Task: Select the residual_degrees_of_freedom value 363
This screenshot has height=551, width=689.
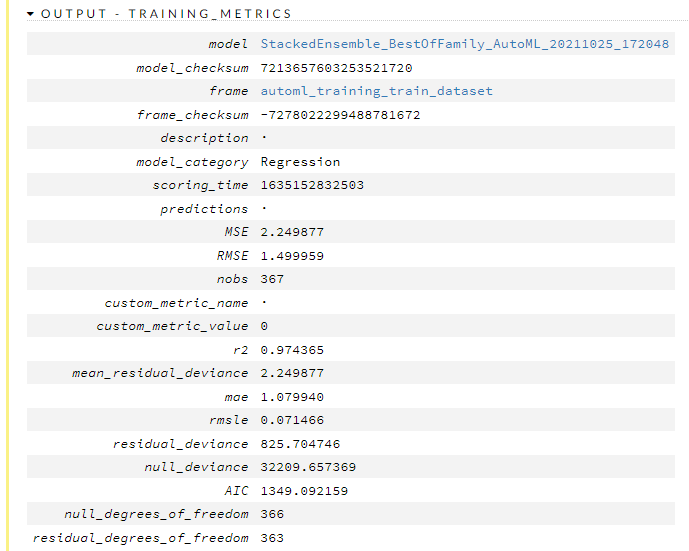Action: pyautogui.click(x=272, y=538)
